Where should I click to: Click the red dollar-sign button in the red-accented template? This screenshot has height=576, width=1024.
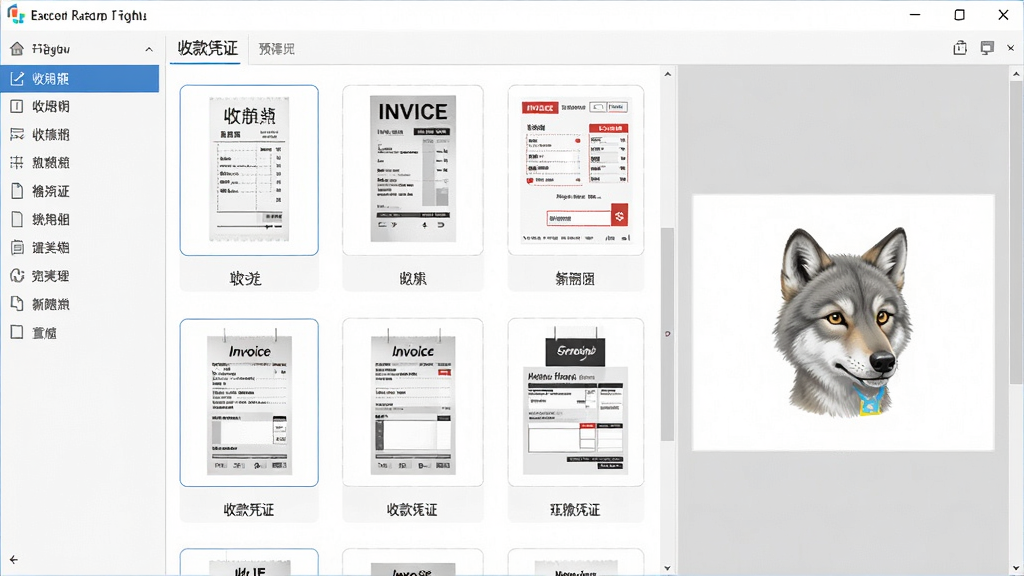pyautogui.click(x=619, y=216)
